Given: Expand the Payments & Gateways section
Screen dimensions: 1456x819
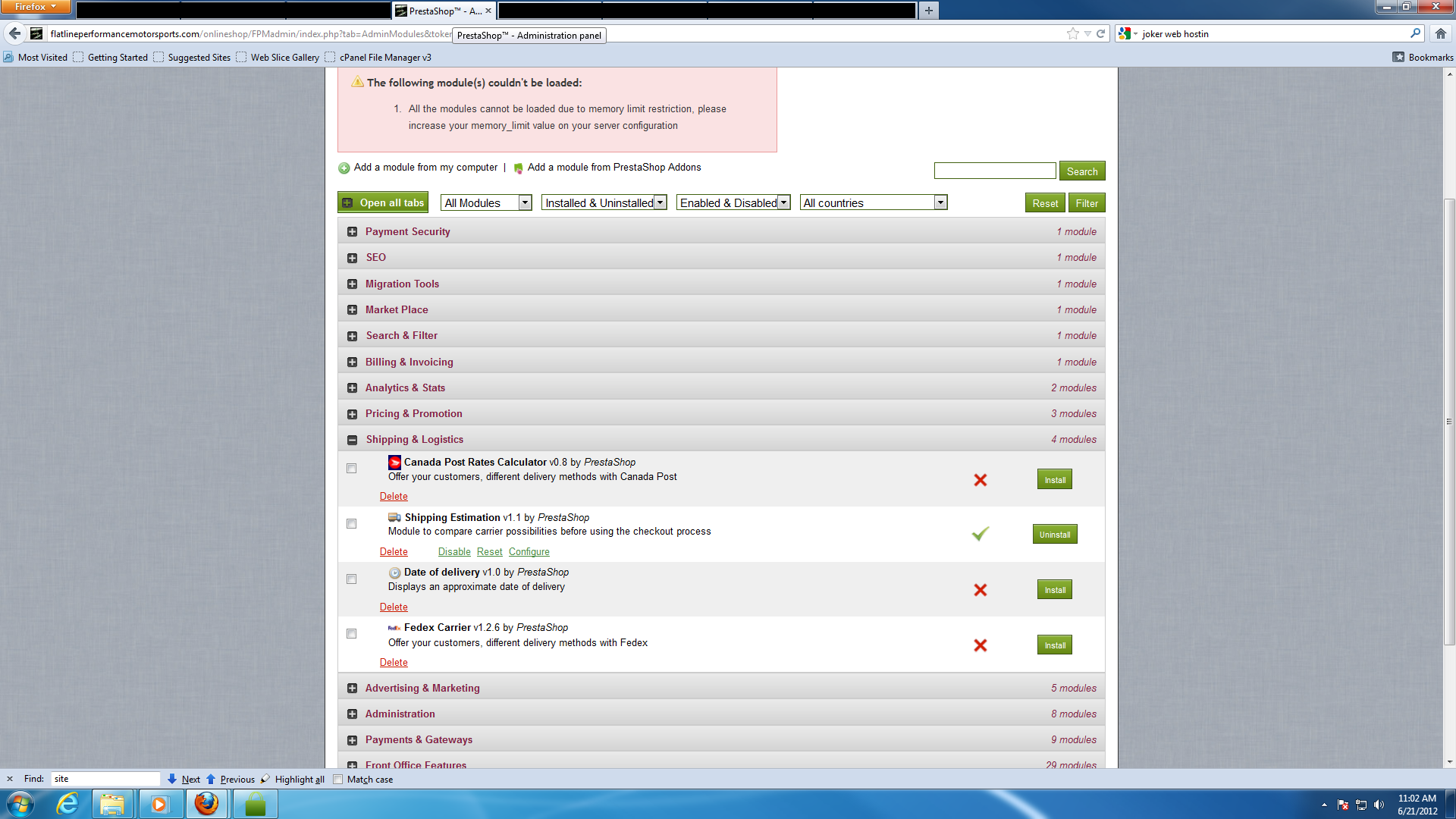Looking at the screenshot, I should coord(352,740).
